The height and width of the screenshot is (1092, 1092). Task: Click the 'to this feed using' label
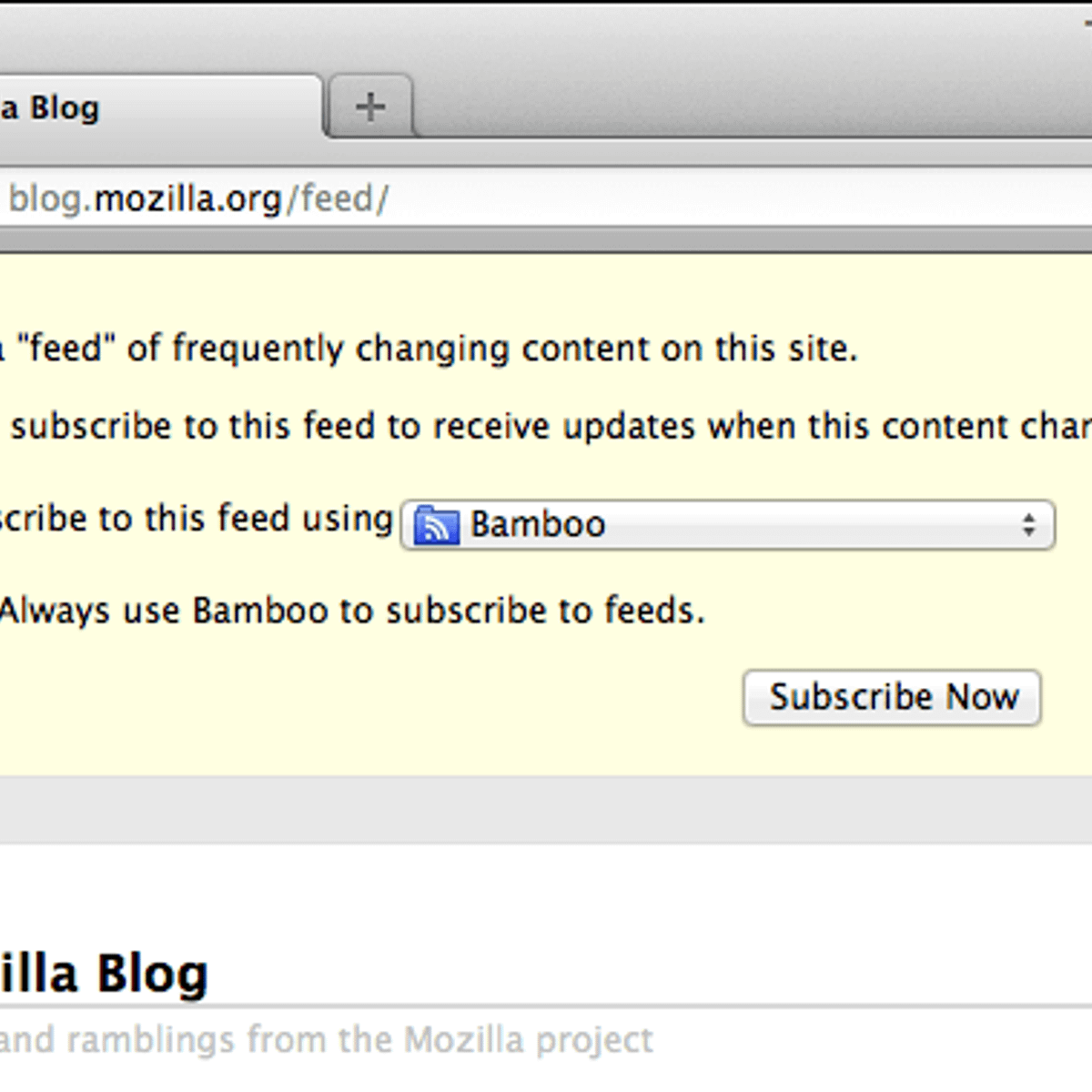196,519
